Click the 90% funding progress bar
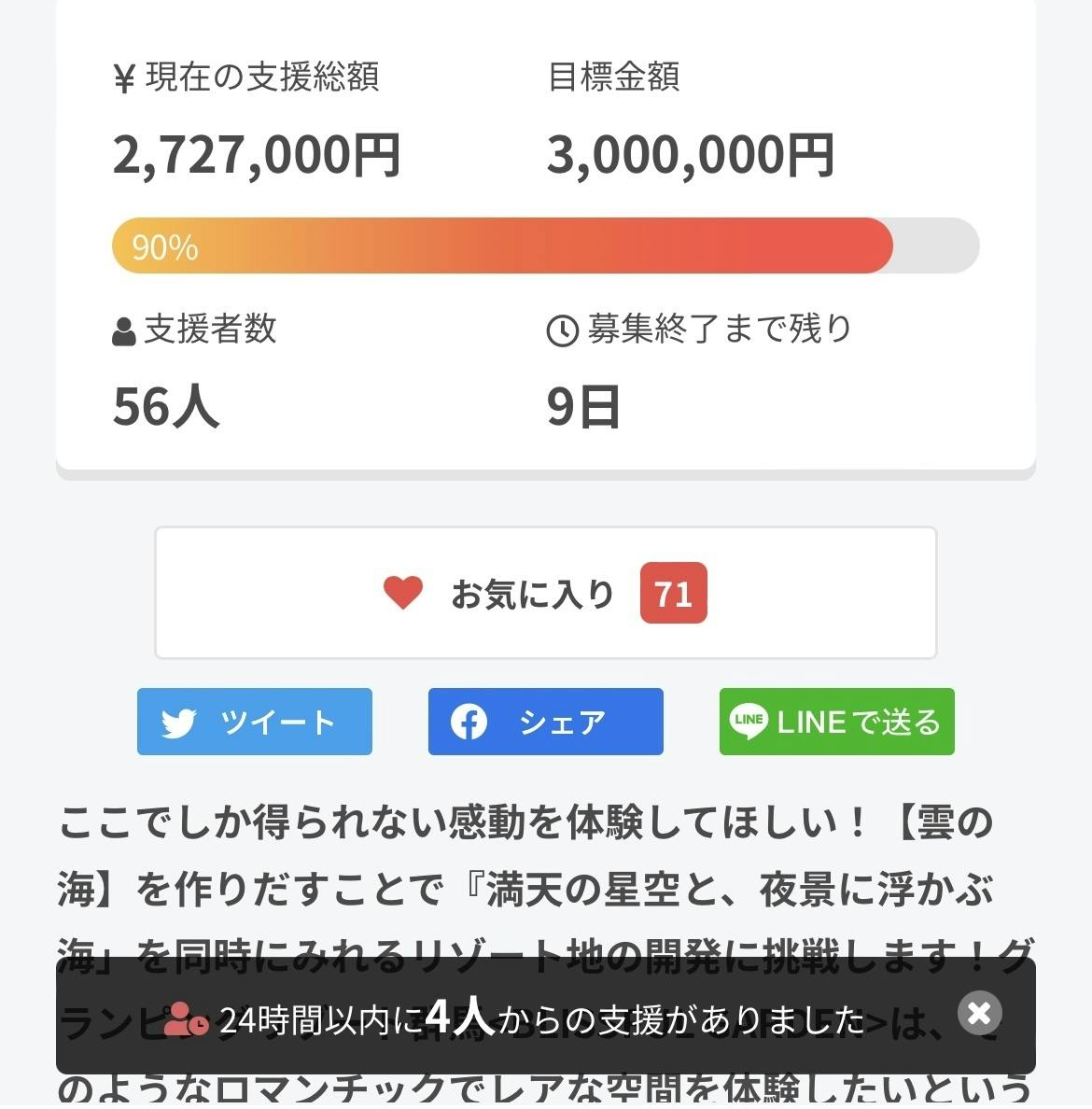 pos(545,246)
